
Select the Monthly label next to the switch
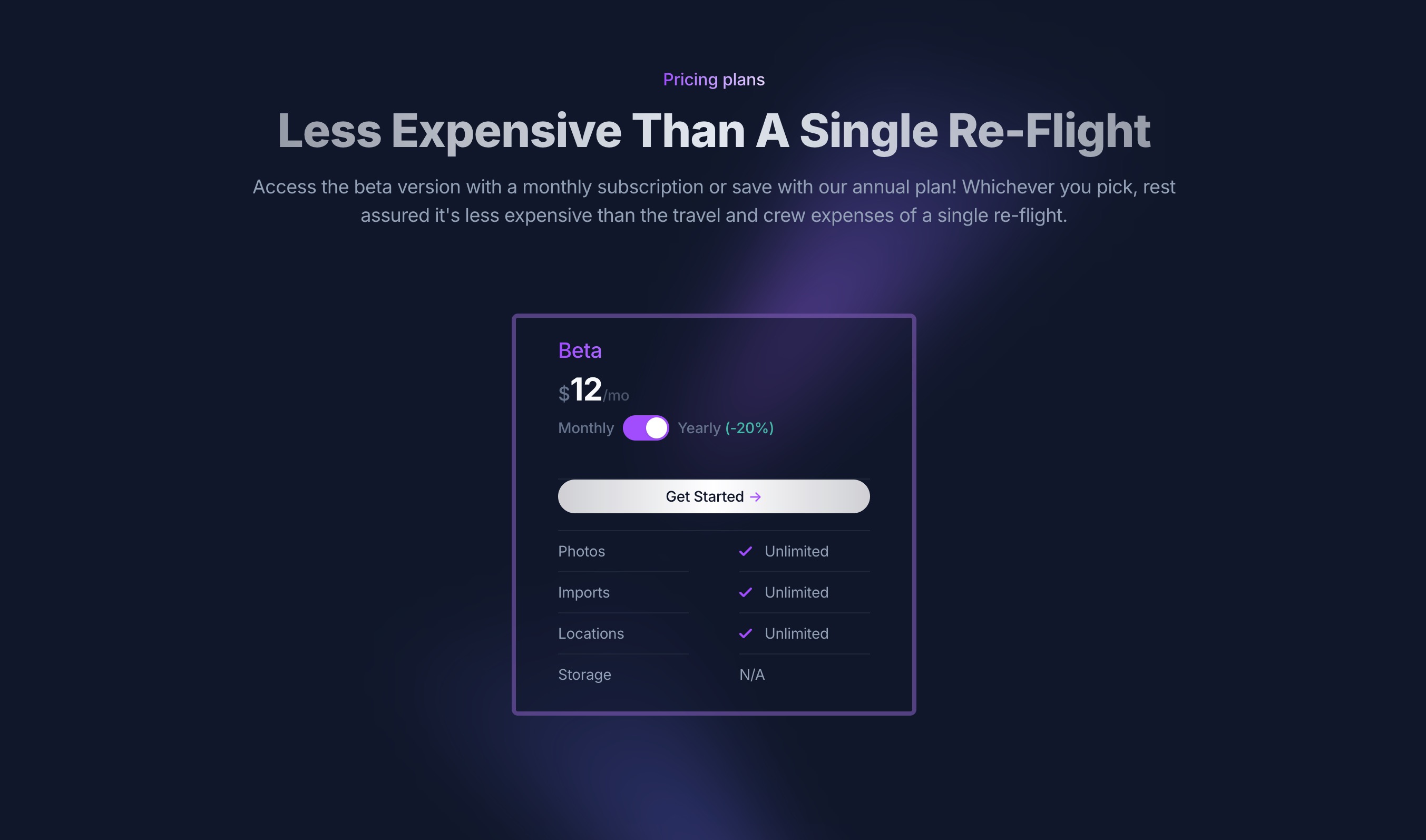[586, 428]
